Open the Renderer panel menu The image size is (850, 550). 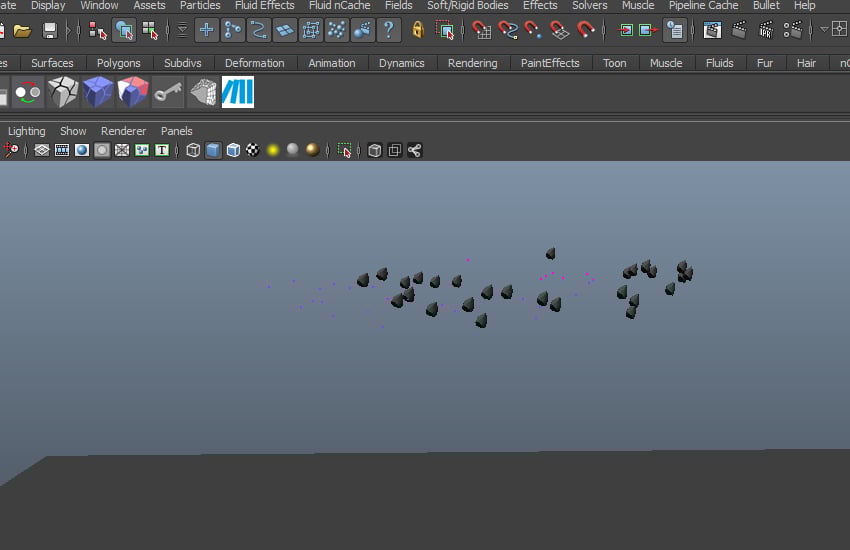pos(123,131)
